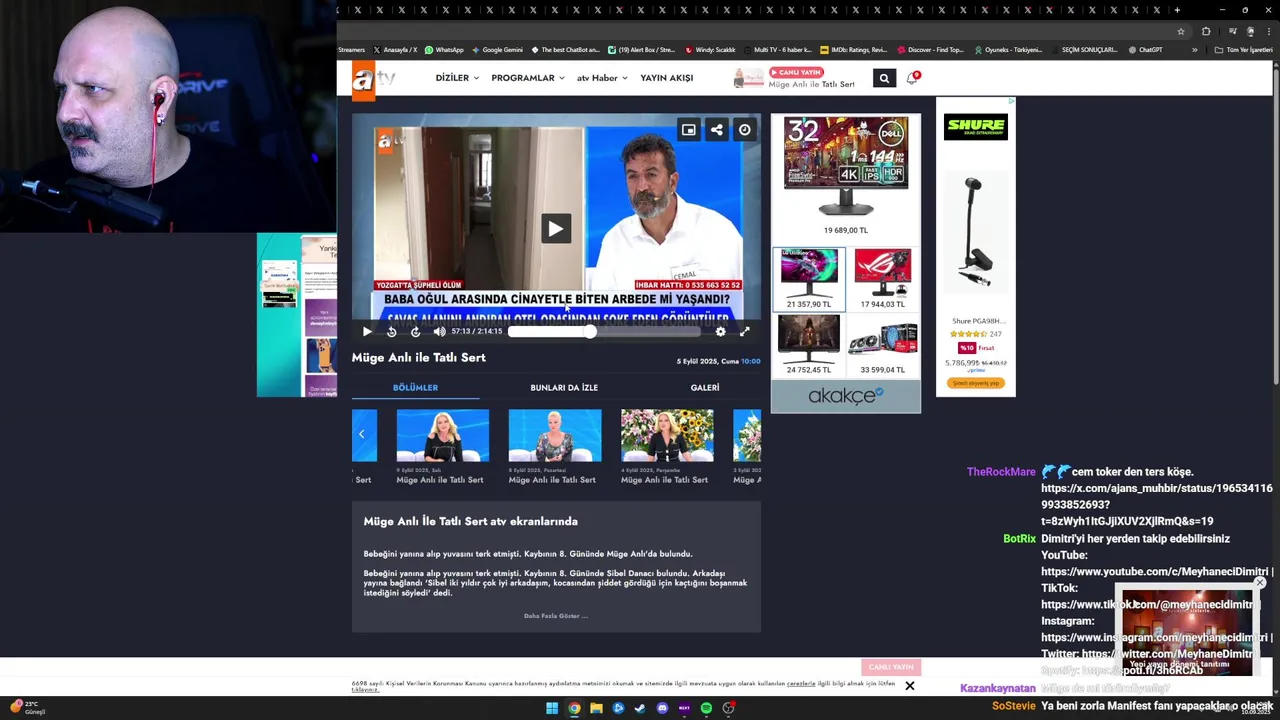
Task: Enable picture-in-picture on the video player
Action: tap(688, 130)
